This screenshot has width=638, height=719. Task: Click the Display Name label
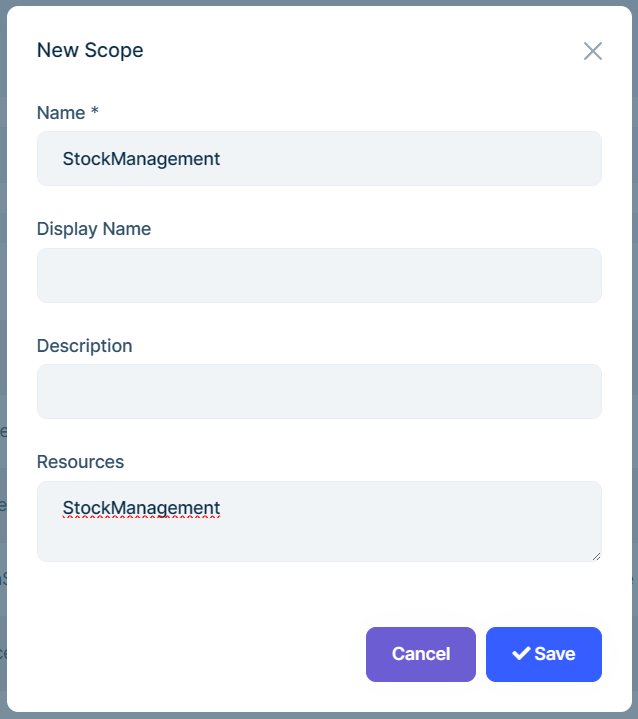(x=93, y=229)
